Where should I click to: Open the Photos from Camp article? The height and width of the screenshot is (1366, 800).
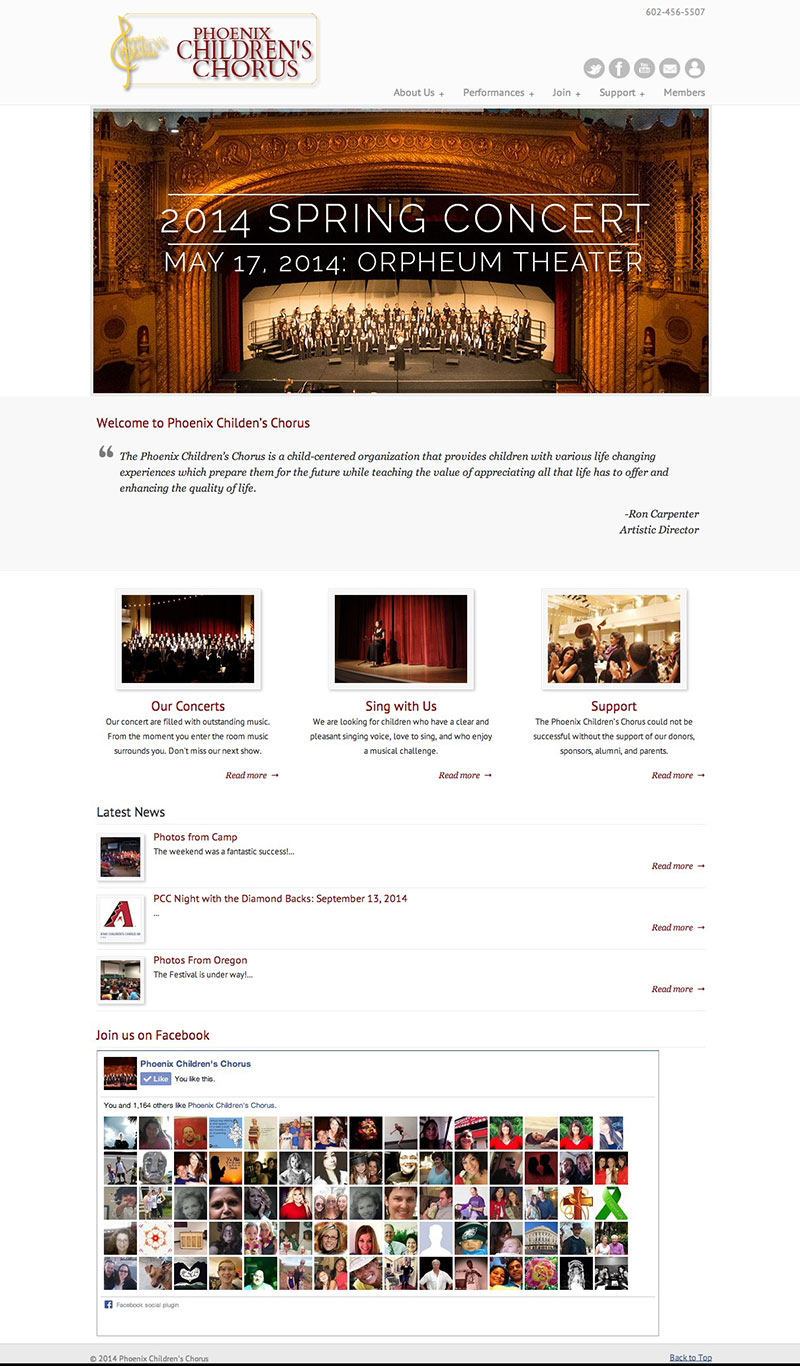[x=195, y=837]
